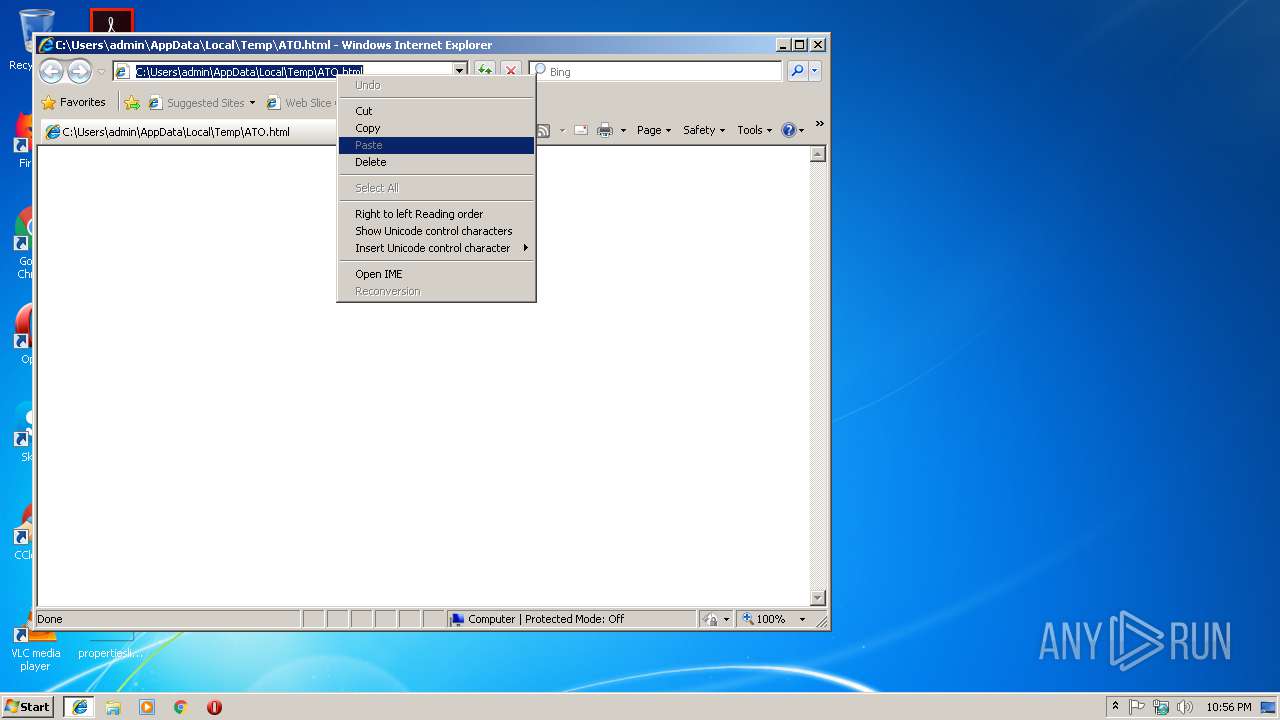
Task: Click Computer Protected Mode status text
Action: 545,619
